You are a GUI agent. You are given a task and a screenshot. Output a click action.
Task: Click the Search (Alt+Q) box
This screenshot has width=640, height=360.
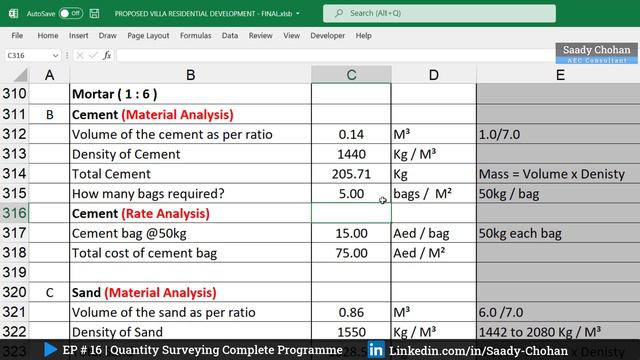coord(439,13)
